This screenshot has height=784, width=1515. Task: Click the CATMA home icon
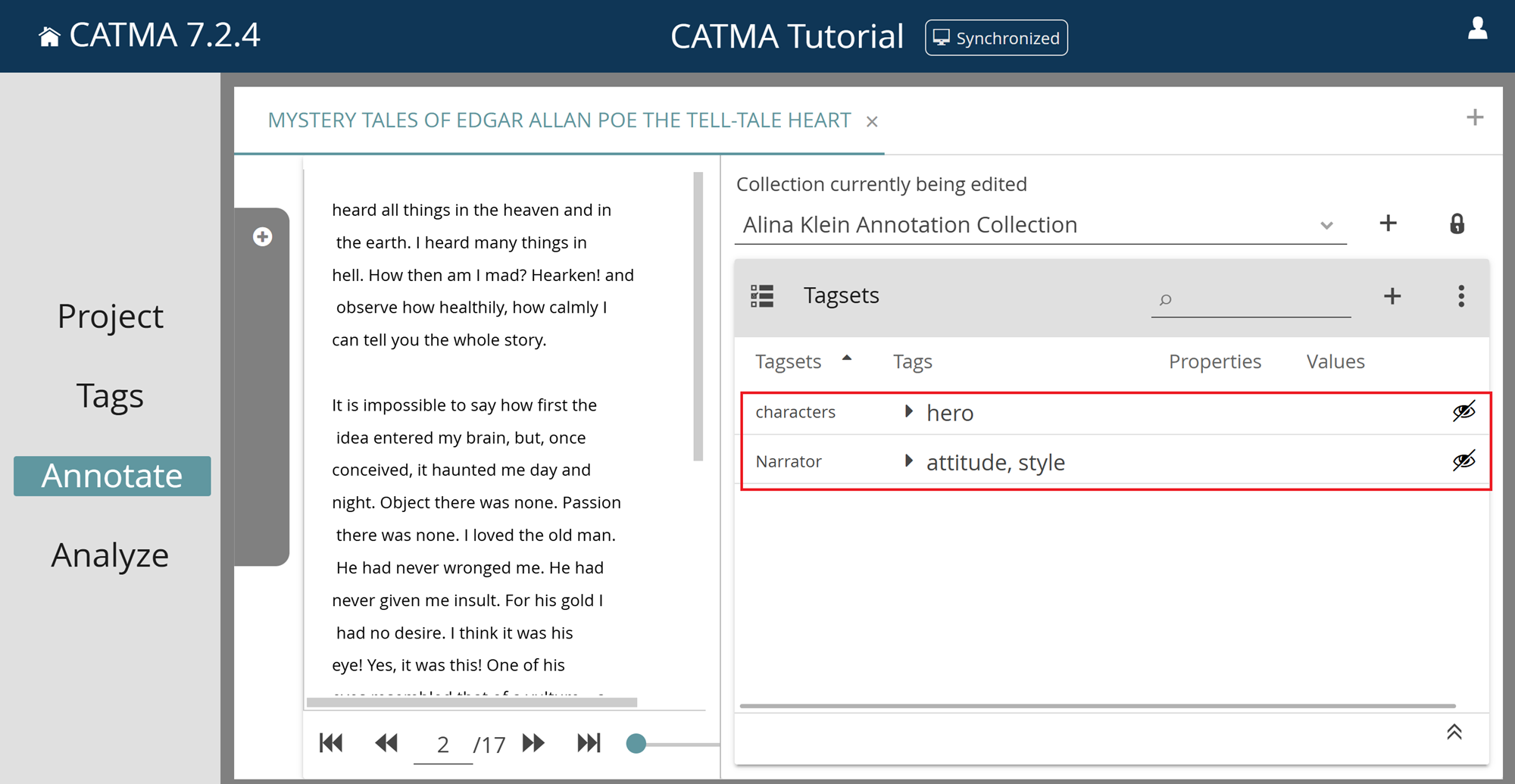(50, 34)
